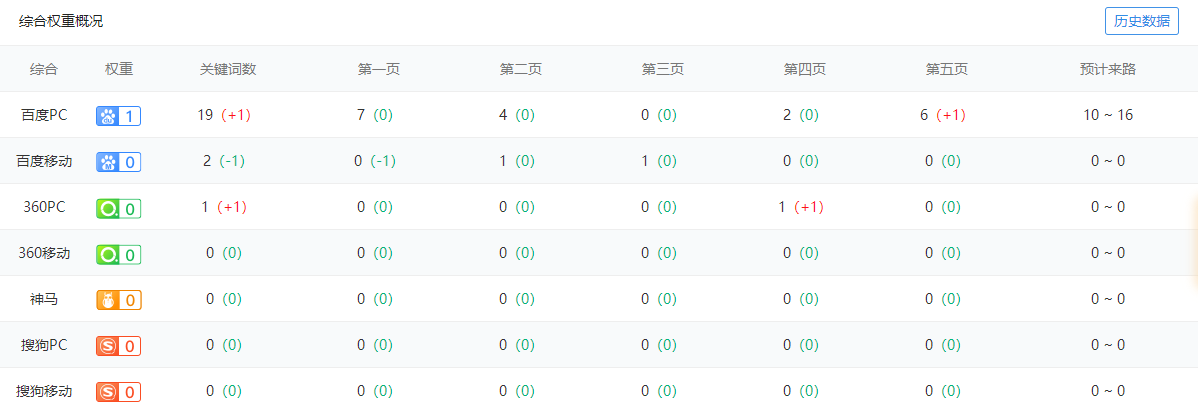This screenshot has width=1198, height=411.
Task: Select the 搜狗移动 row label
Action: pyautogui.click(x=44, y=391)
